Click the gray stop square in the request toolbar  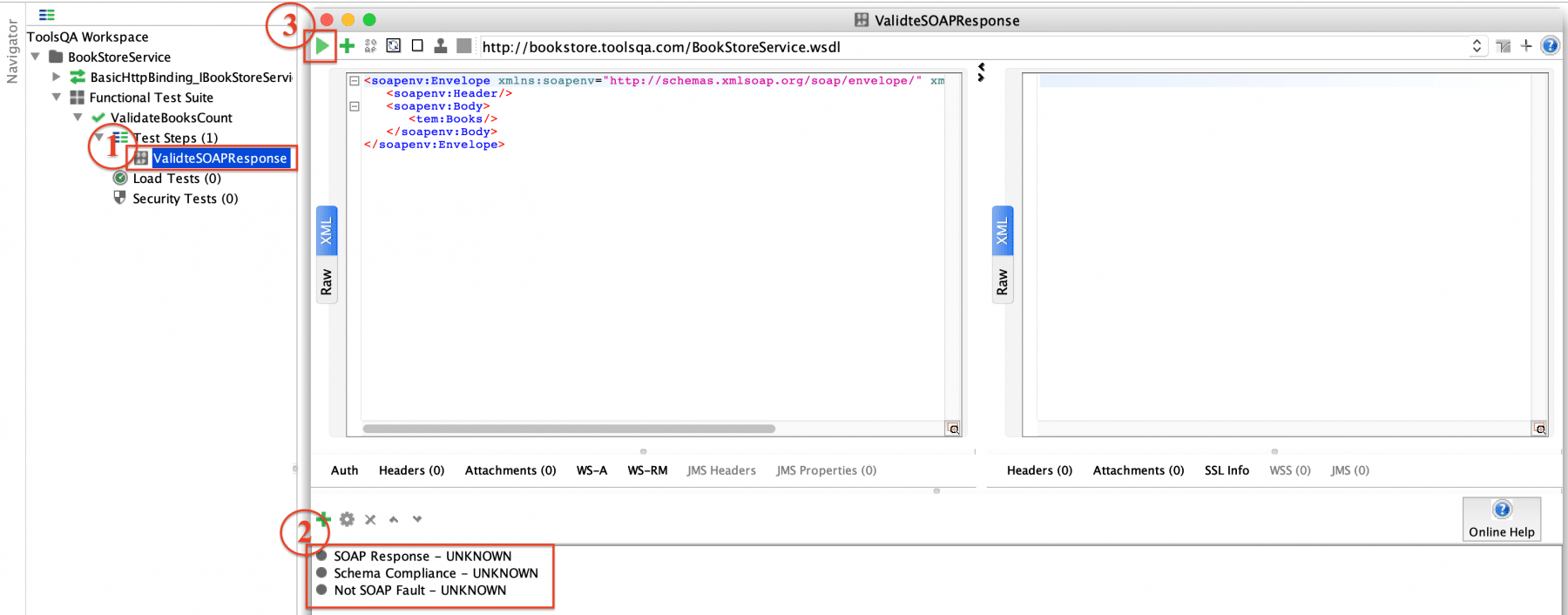pyautogui.click(x=464, y=46)
